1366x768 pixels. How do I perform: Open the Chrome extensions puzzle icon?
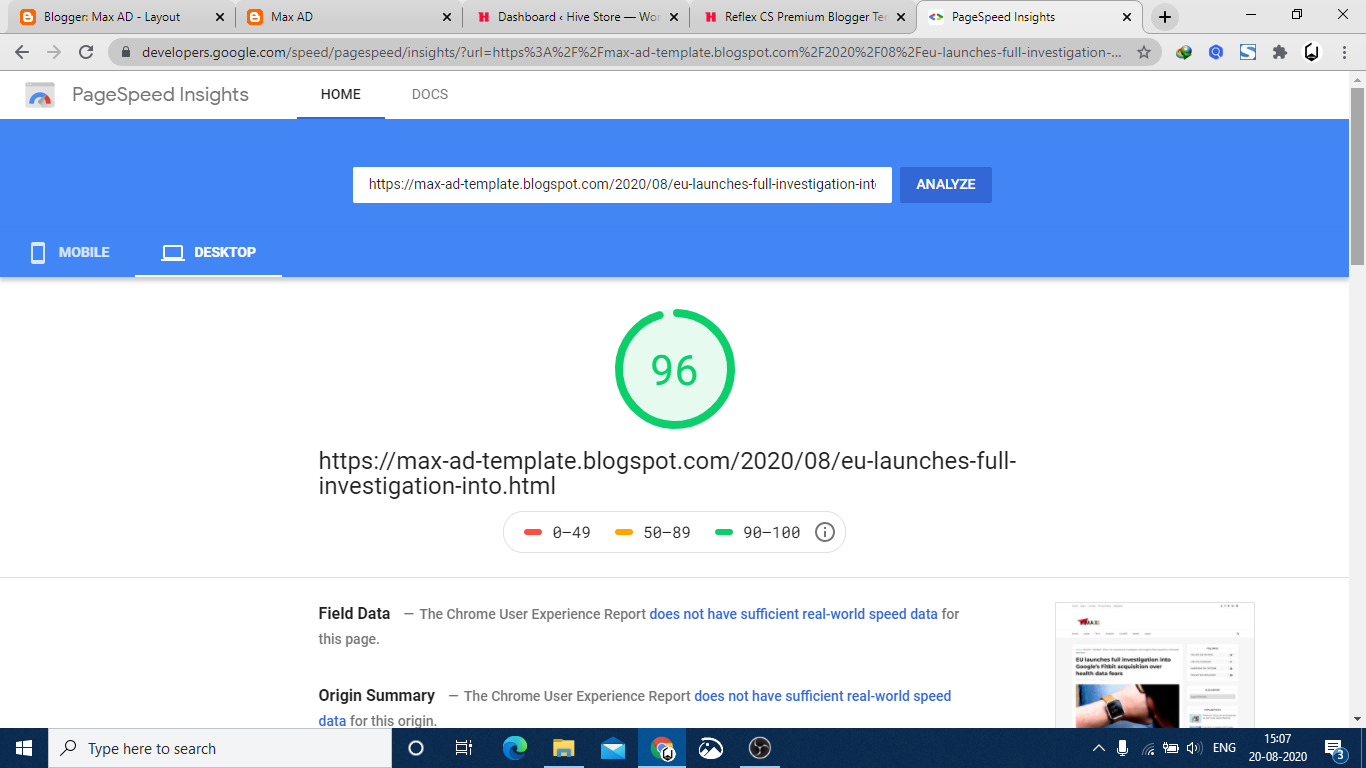[1279, 52]
